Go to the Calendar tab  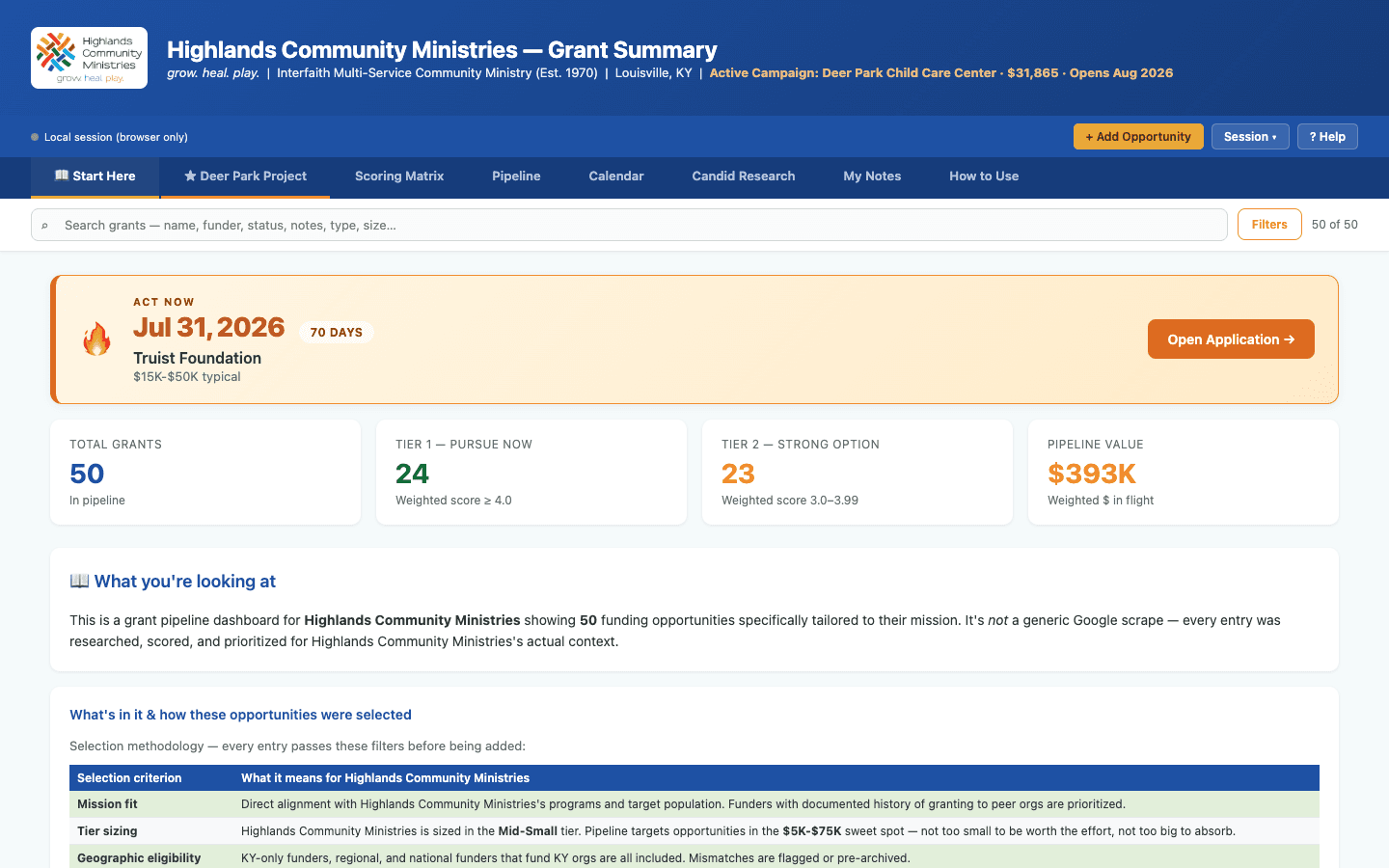[616, 176]
